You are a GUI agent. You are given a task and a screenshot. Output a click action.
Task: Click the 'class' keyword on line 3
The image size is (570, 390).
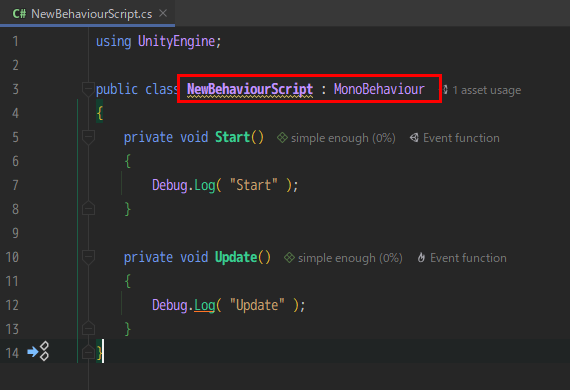[x=161, y=89]
